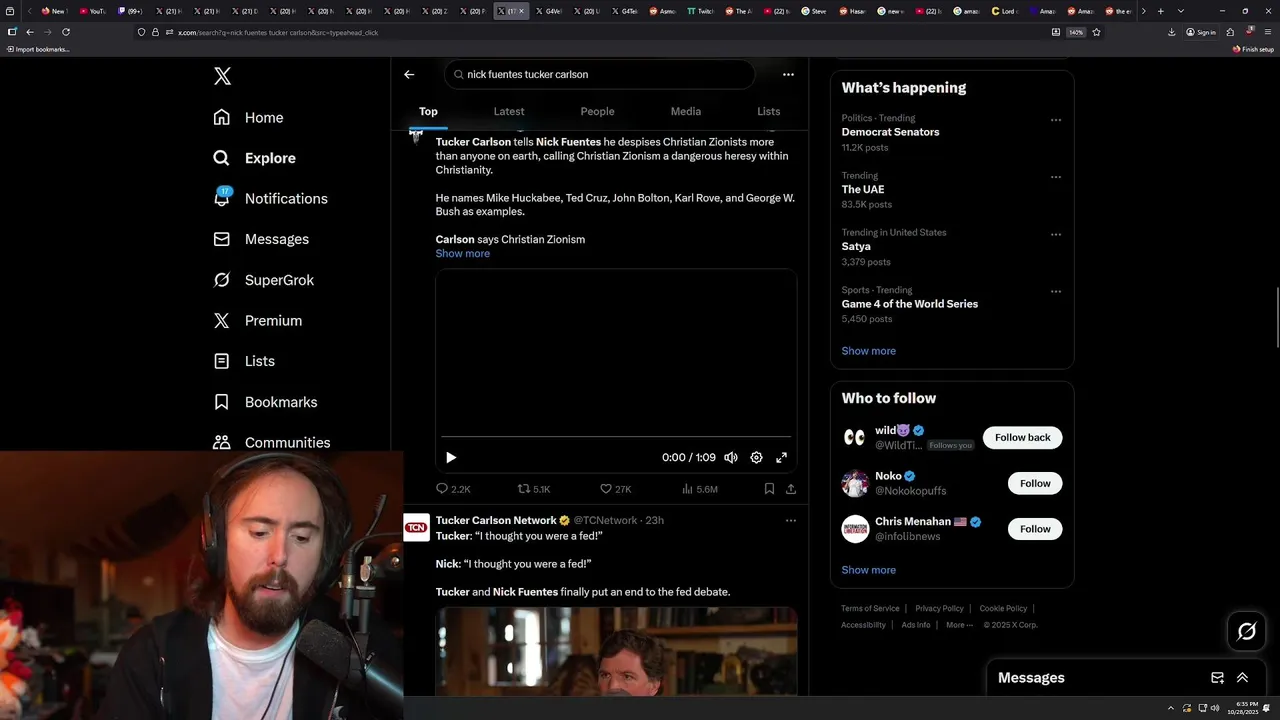Image resolution: width=1280 pixels, height=720 pixels.
Task: Open Communities from the sidebar
Action: point(271,442)
